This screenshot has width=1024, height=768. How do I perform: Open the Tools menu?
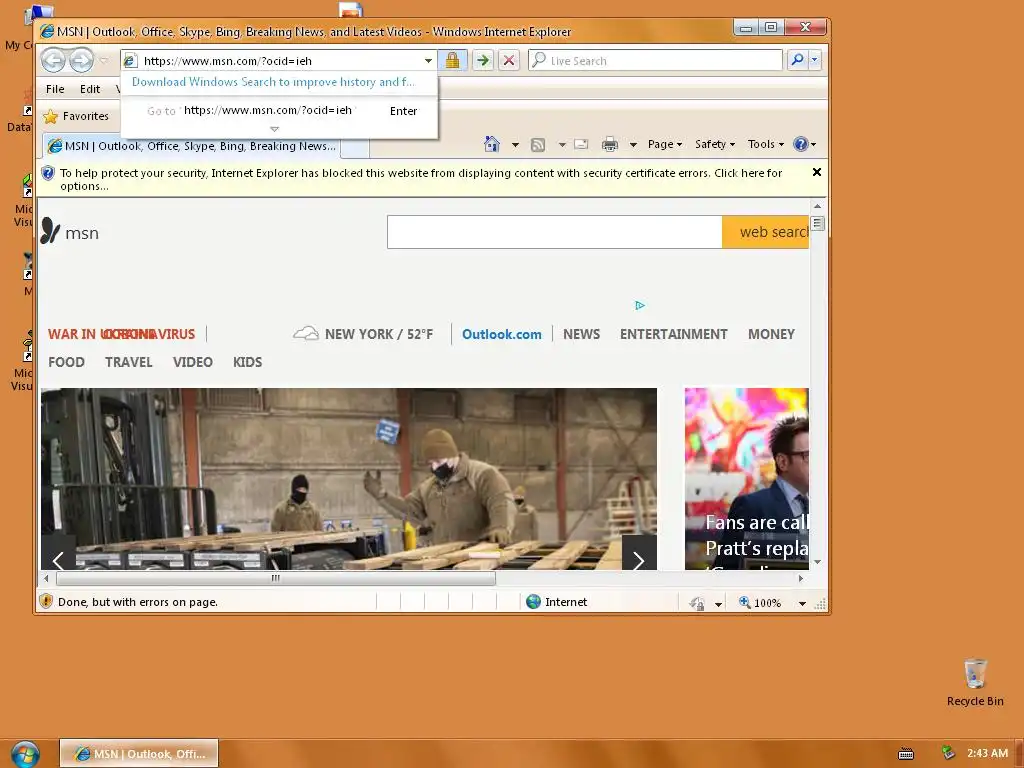click(765, 144)
